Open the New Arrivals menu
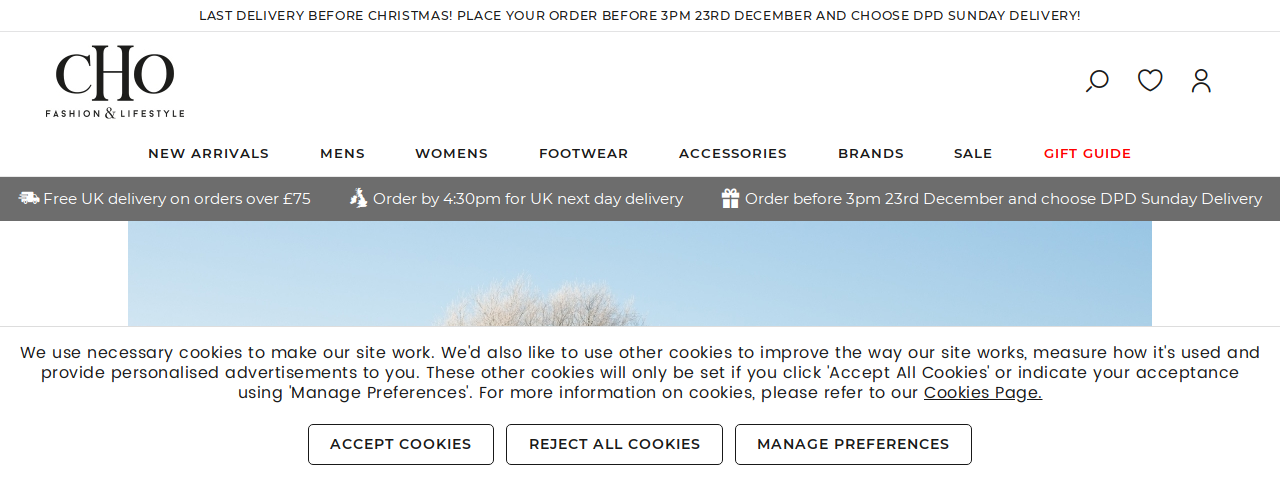1280x480 pixels. (x=208, y=154)
